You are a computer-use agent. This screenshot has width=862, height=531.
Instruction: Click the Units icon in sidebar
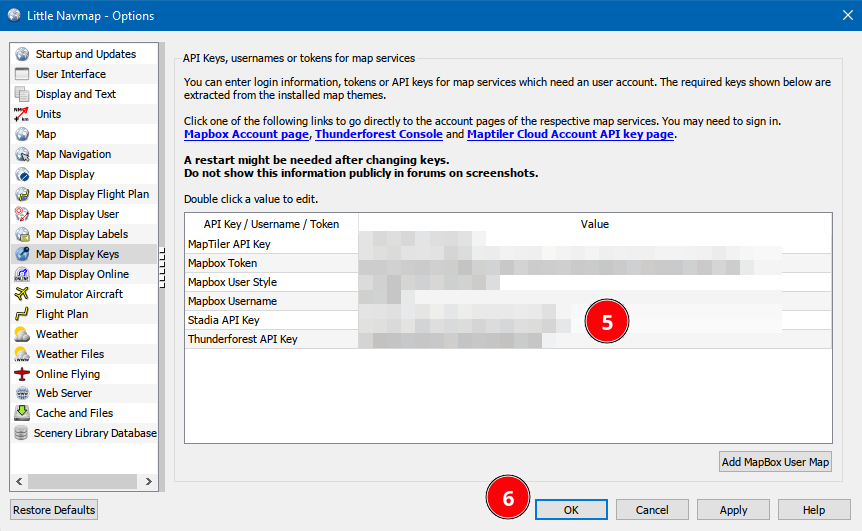click(x=22, y=114)
